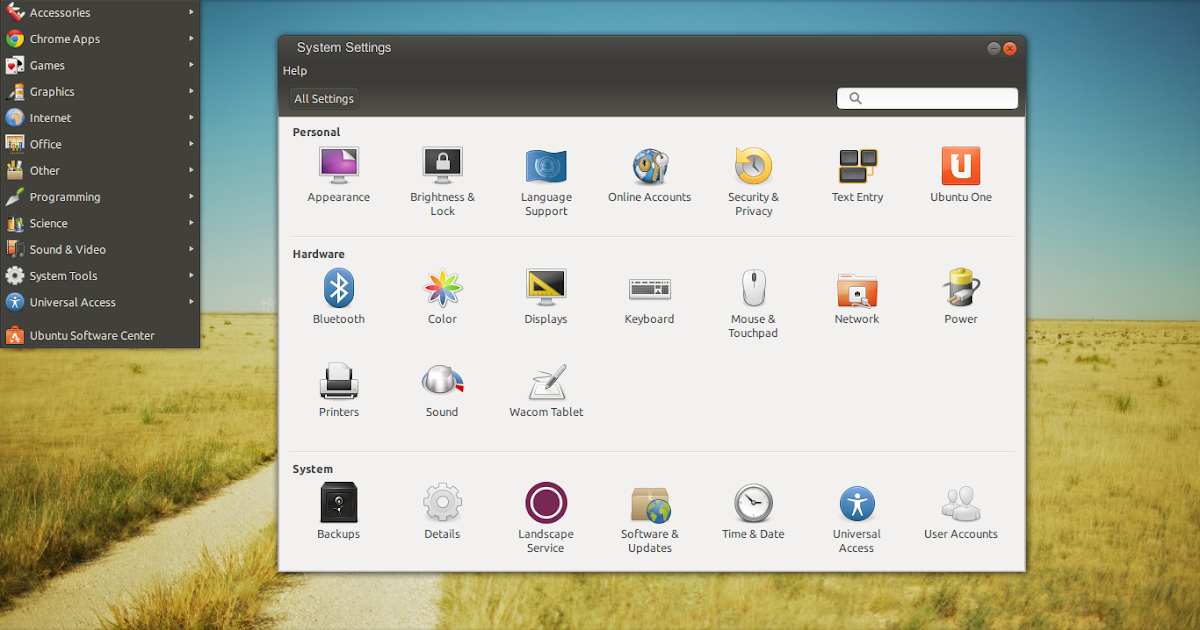This screenshot has width=1200, height=630.
Task: Open Universal Access in applications menu
Action: 100,302
